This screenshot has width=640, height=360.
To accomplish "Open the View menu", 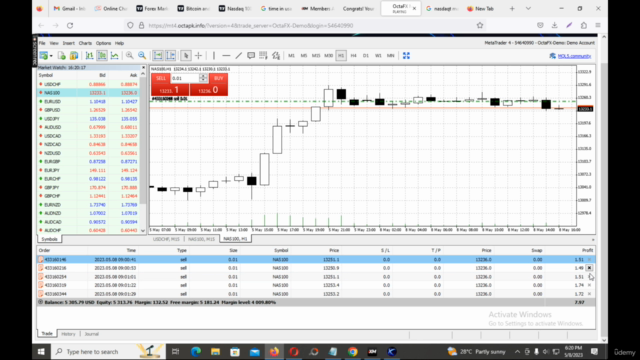I will (x=54, y=43).
